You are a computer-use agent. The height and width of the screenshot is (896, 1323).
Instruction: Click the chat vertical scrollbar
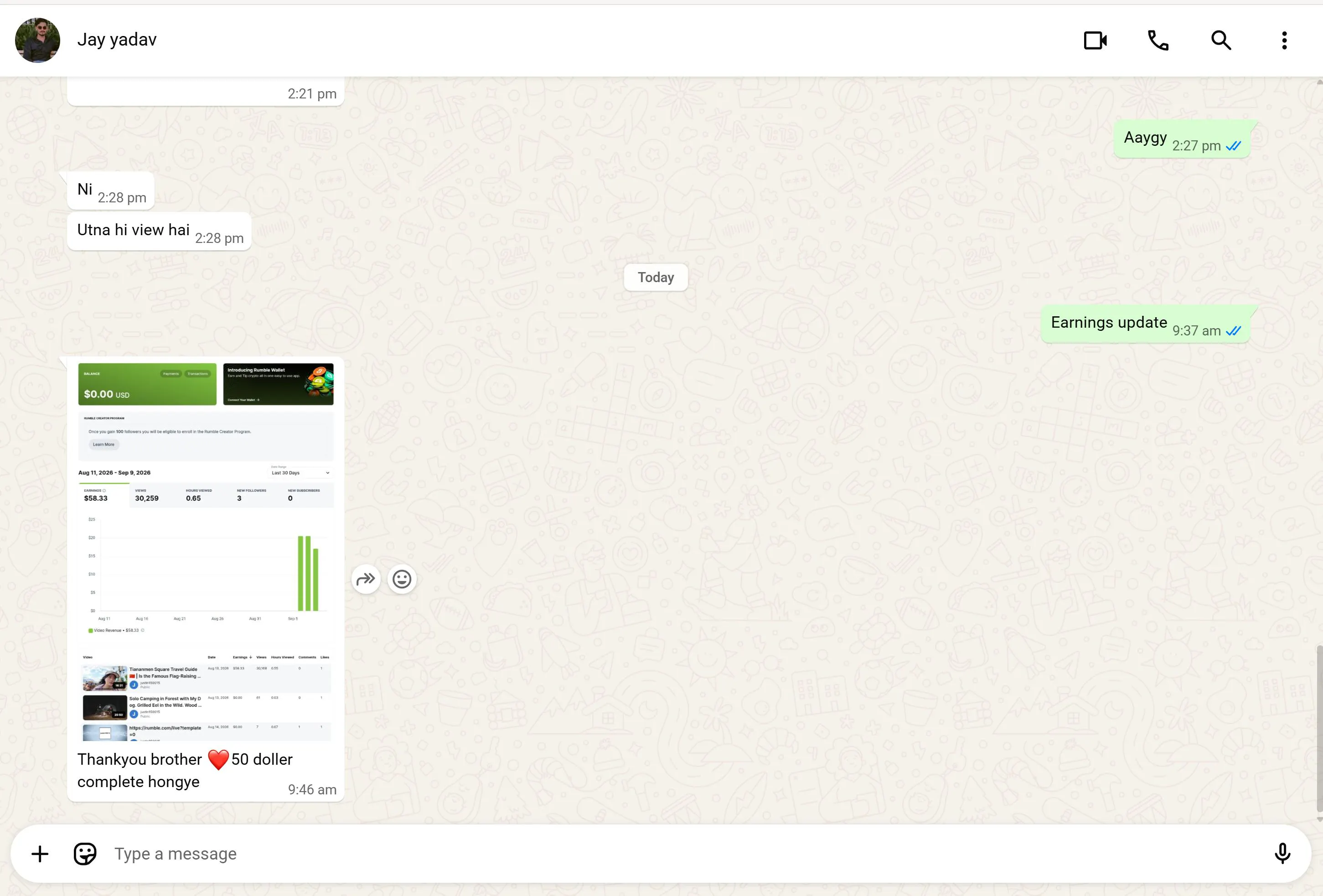(x=1319, y=729)
